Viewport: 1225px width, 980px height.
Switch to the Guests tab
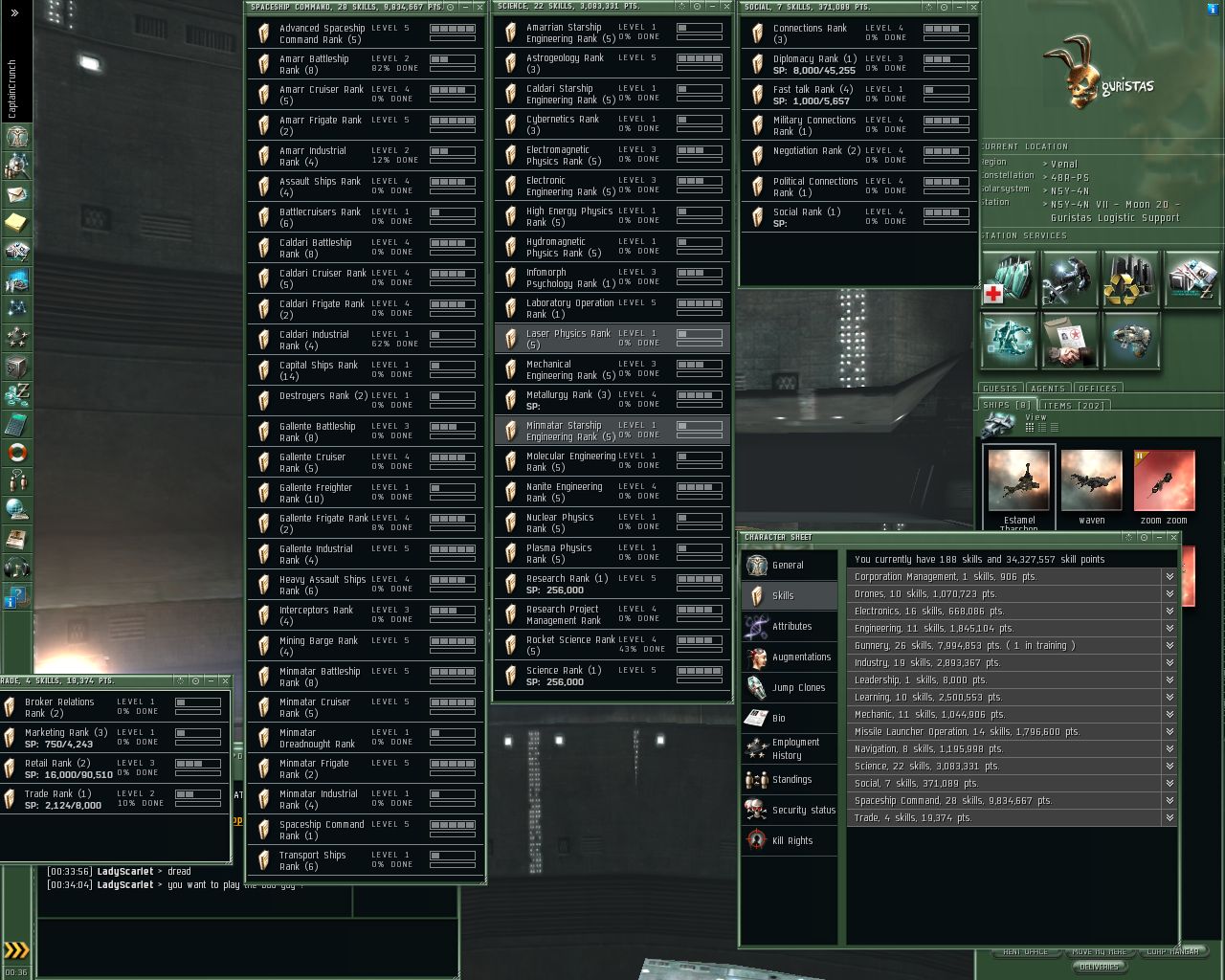tap(1000, 389)
